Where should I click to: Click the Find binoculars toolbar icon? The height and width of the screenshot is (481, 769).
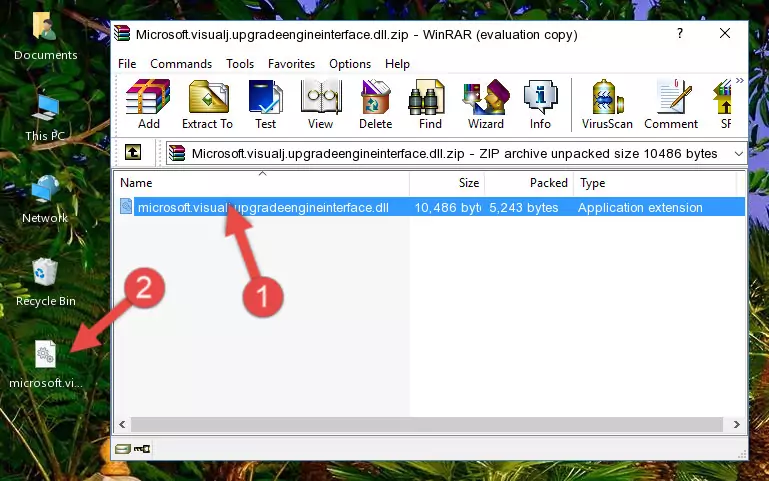[x=430, y=104]
